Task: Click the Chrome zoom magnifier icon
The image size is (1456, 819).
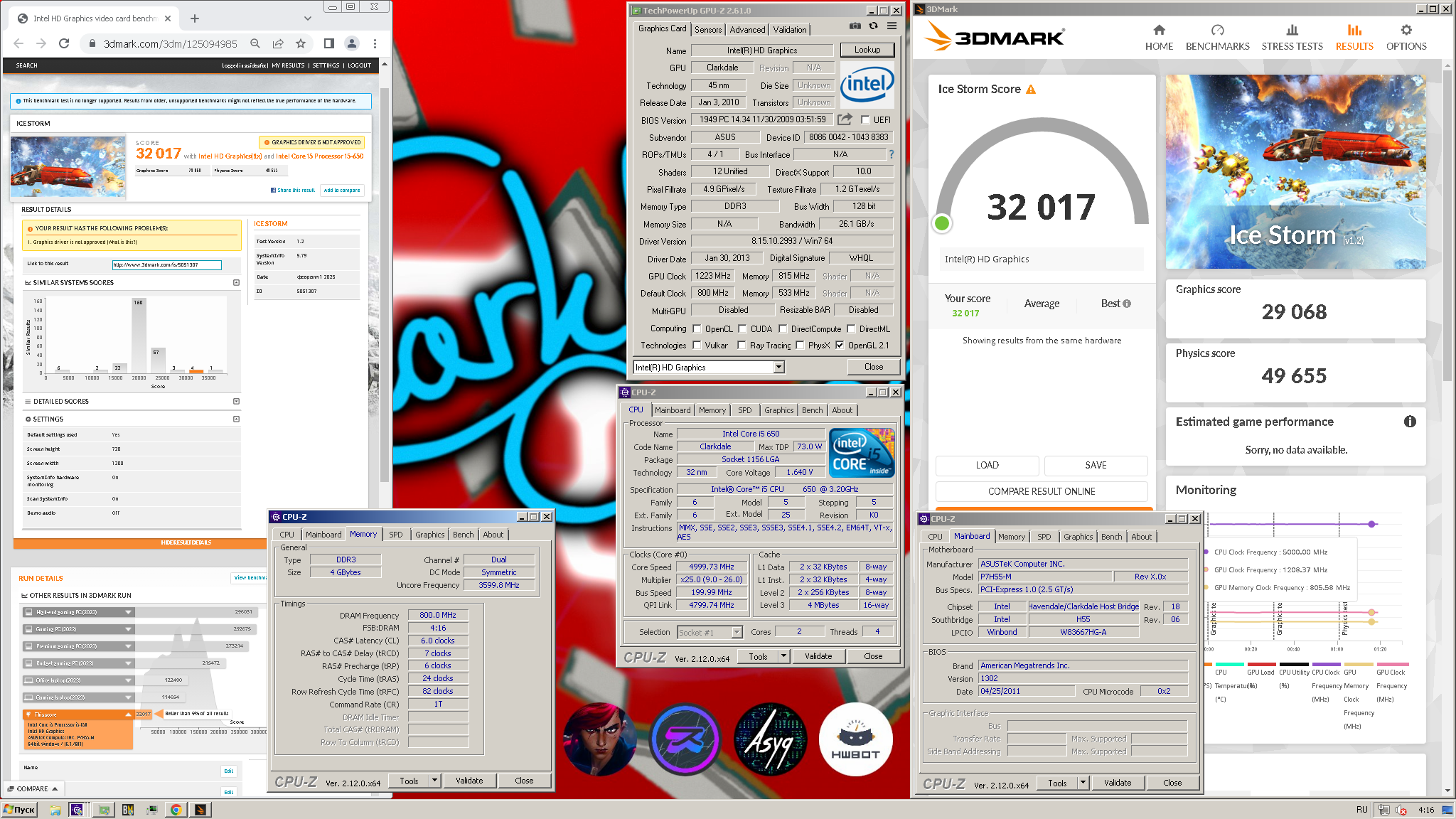Action: 255,43
